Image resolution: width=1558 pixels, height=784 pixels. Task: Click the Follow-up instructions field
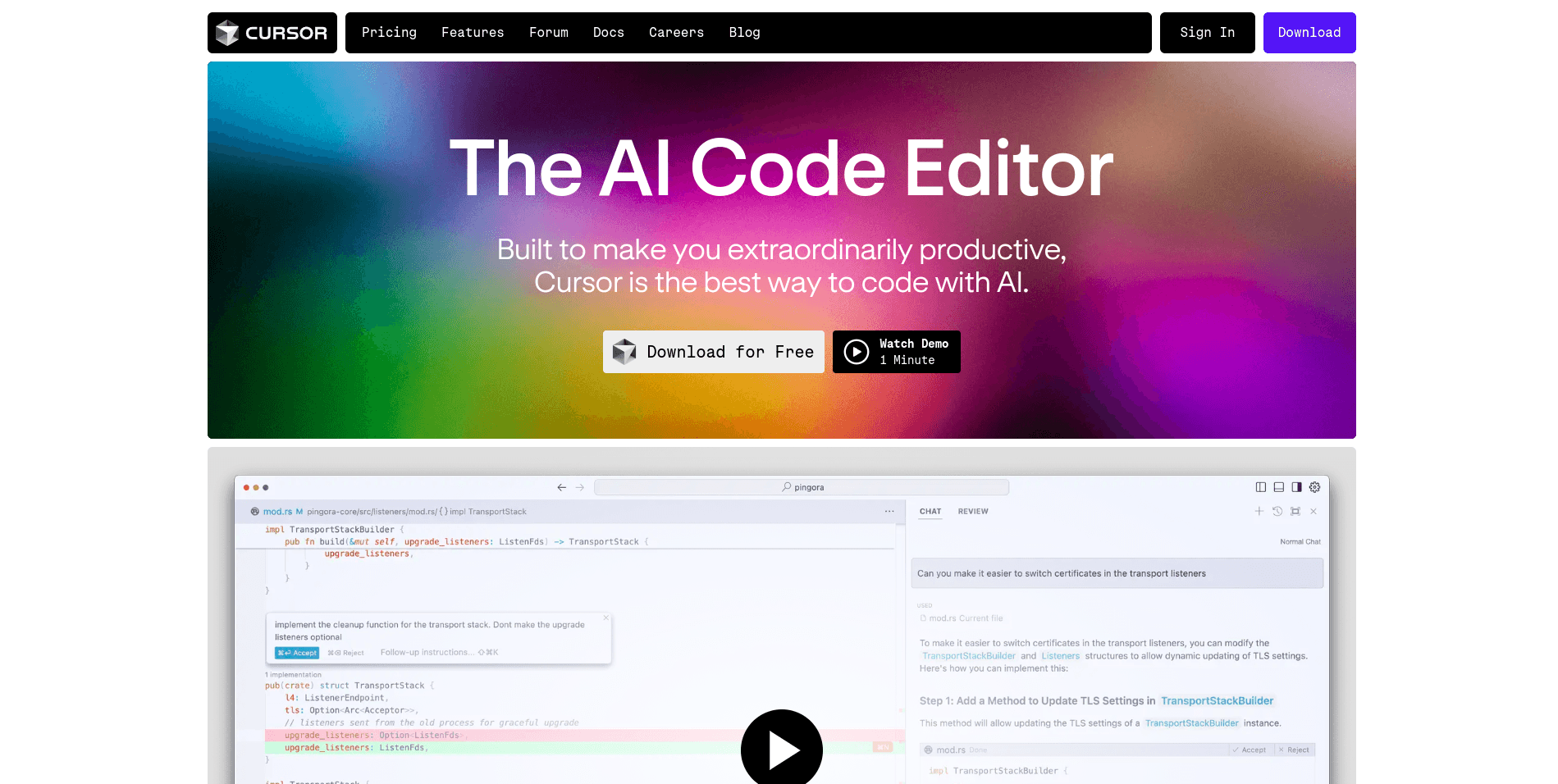click(439, 653)
